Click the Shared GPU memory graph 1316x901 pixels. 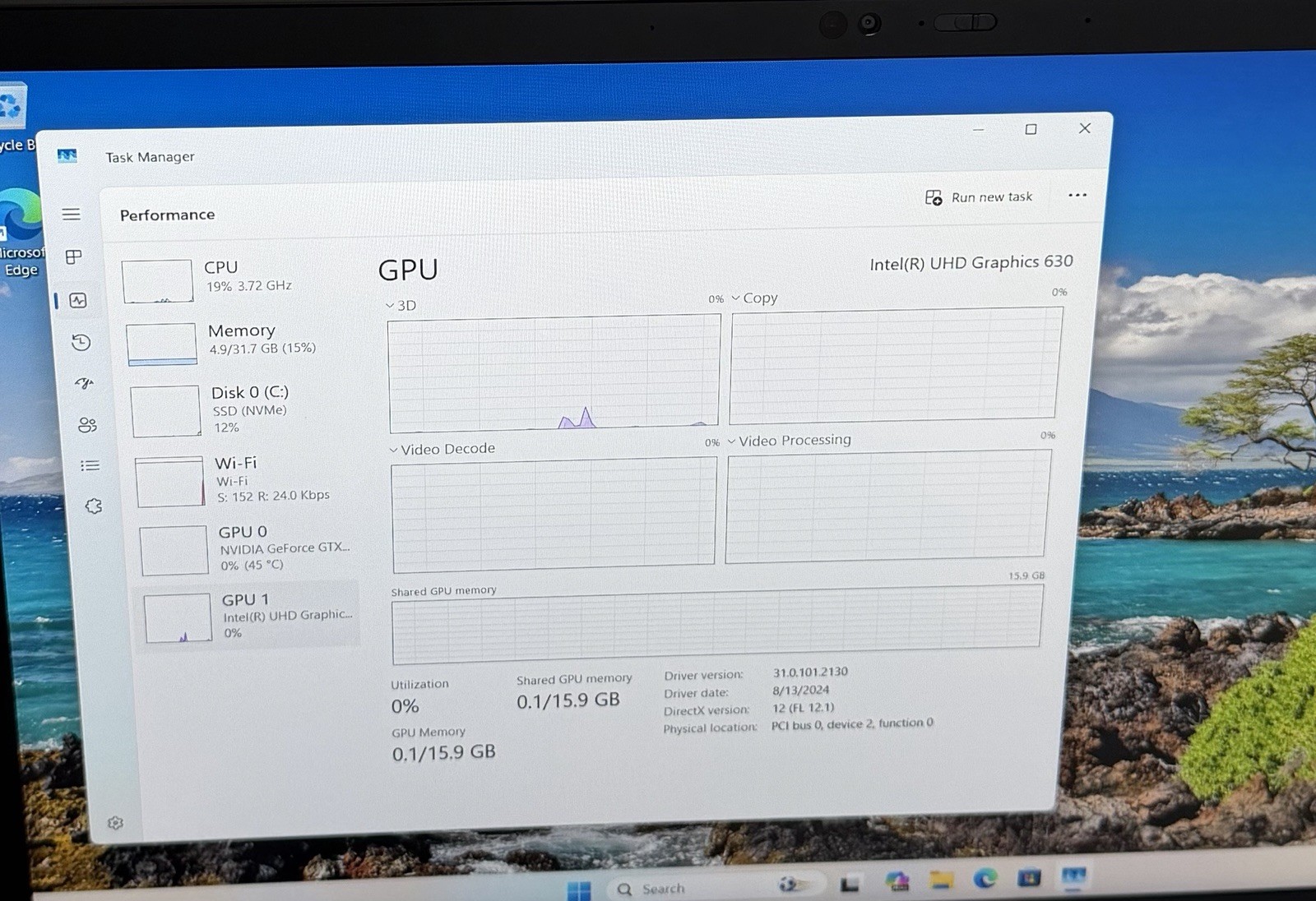(717, 624)
